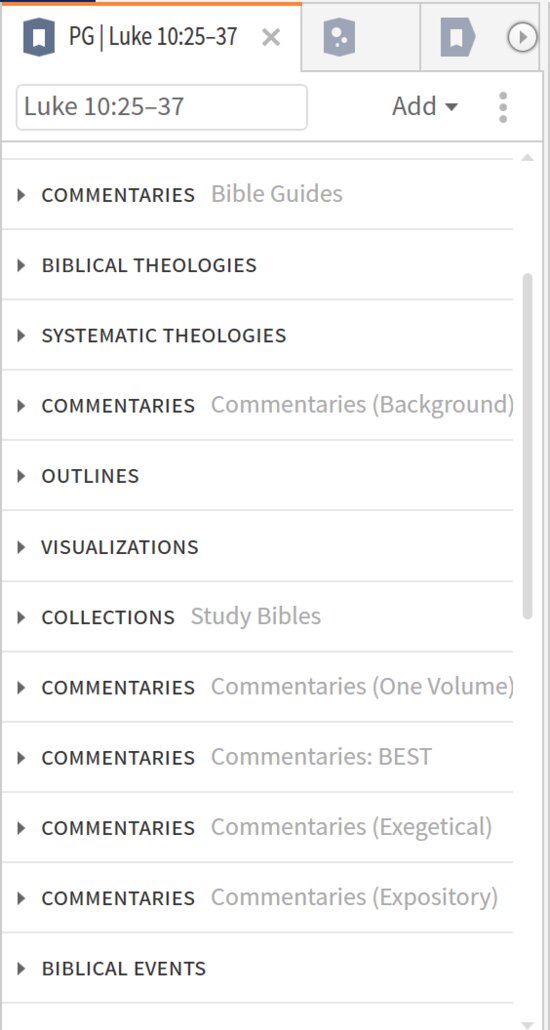The image size is (550, 1030).
Task: Expand the Outlines section
Action: pyautogui.click(x=258, y=476)
